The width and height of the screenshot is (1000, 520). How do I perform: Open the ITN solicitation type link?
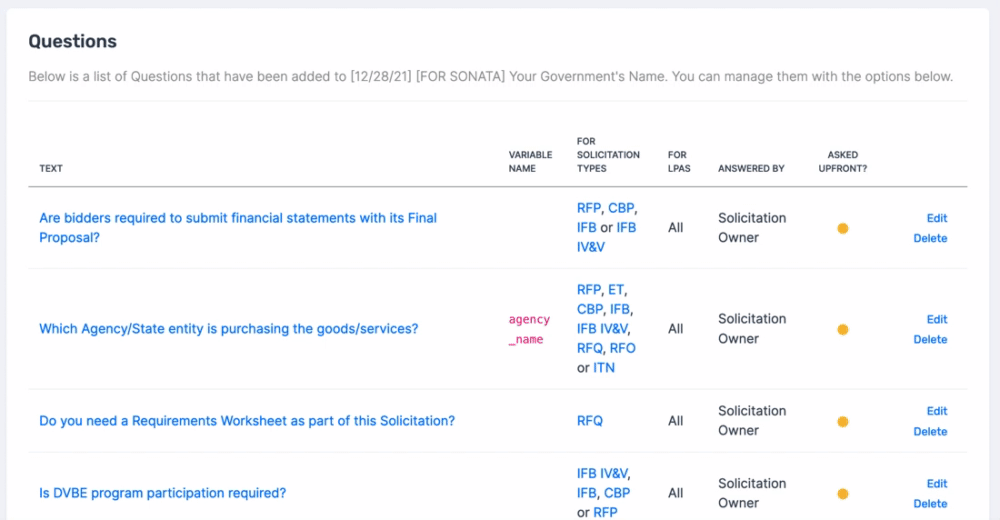(604, 368)
